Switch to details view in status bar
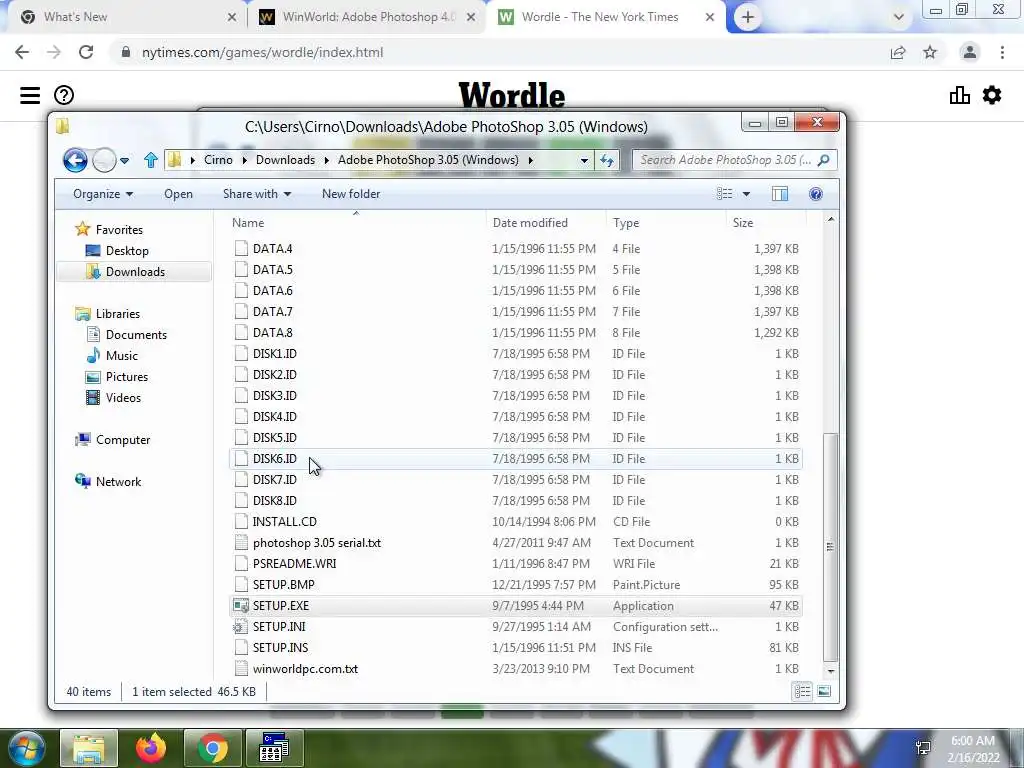The width and height of the screenshot is (1024, 768). pyautogui.click(x=803, y=692)
